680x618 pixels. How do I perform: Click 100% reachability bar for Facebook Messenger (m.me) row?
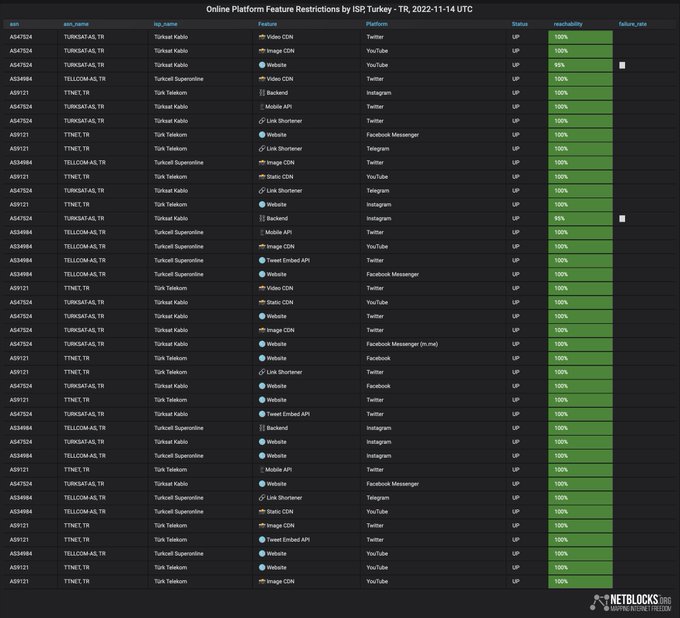580,344
